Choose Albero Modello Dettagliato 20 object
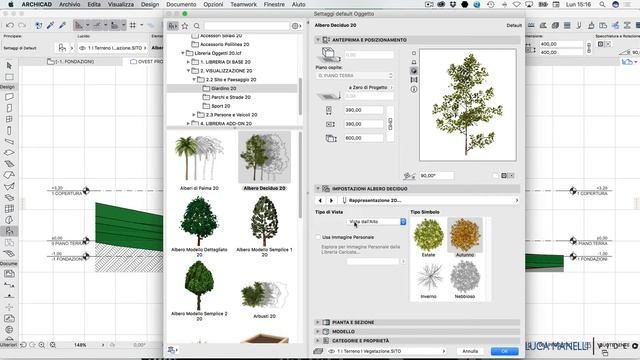 199,226
